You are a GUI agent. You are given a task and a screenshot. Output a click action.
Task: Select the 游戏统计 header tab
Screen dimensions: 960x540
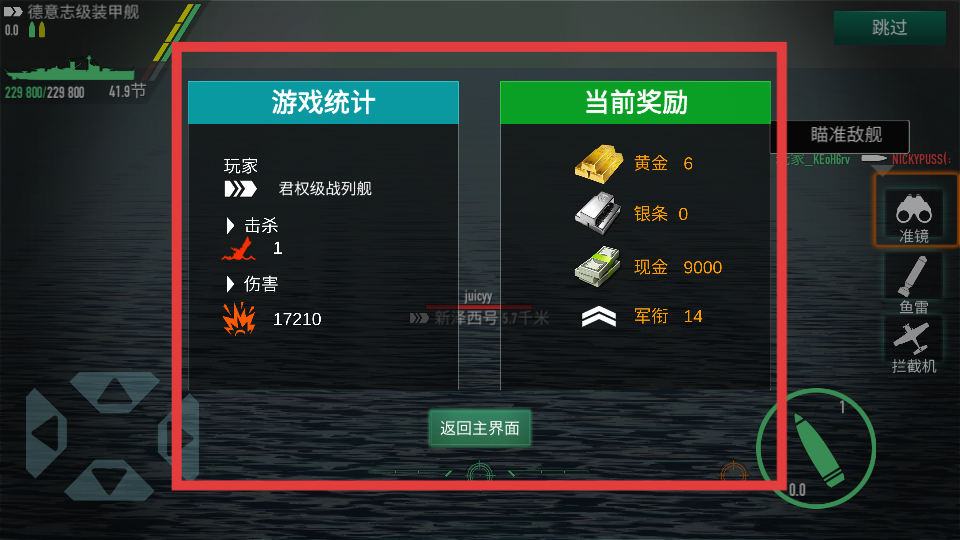point(323,102)
